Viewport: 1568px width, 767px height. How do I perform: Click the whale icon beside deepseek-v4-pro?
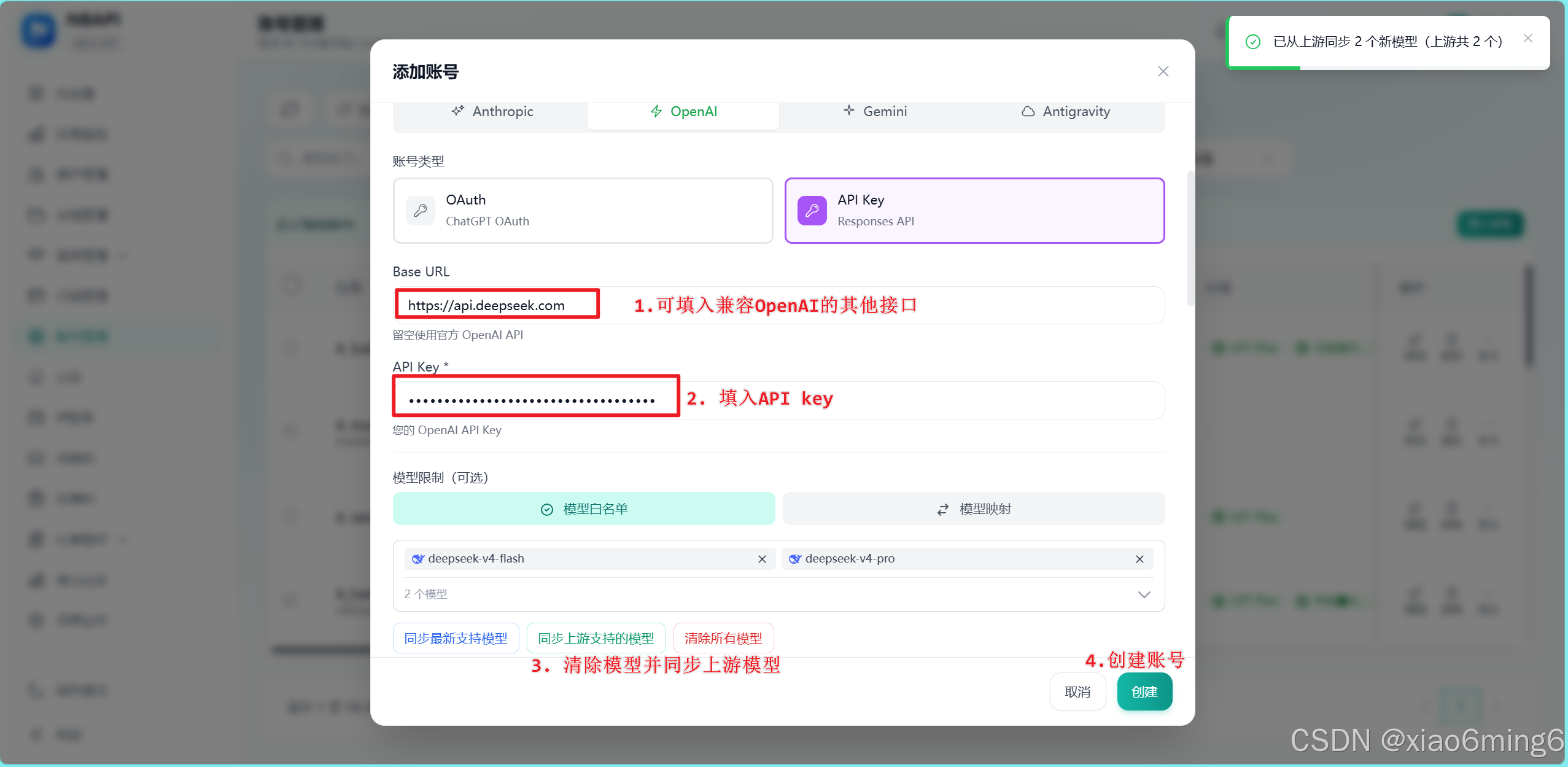[x=794, y=559]
